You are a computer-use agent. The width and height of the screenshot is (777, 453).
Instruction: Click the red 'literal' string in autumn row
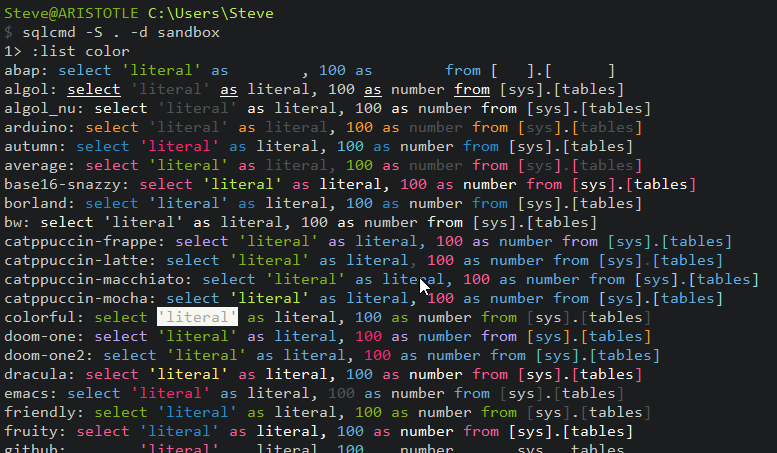(x=179, y=146)
